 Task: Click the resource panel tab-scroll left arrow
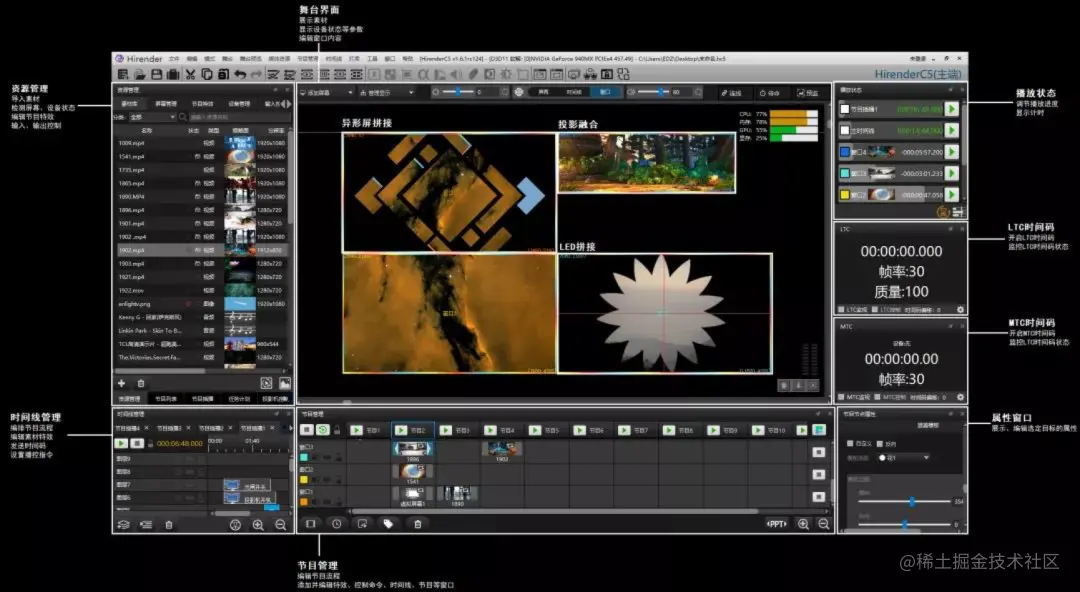pyautogui.click(x=283, y=104)
